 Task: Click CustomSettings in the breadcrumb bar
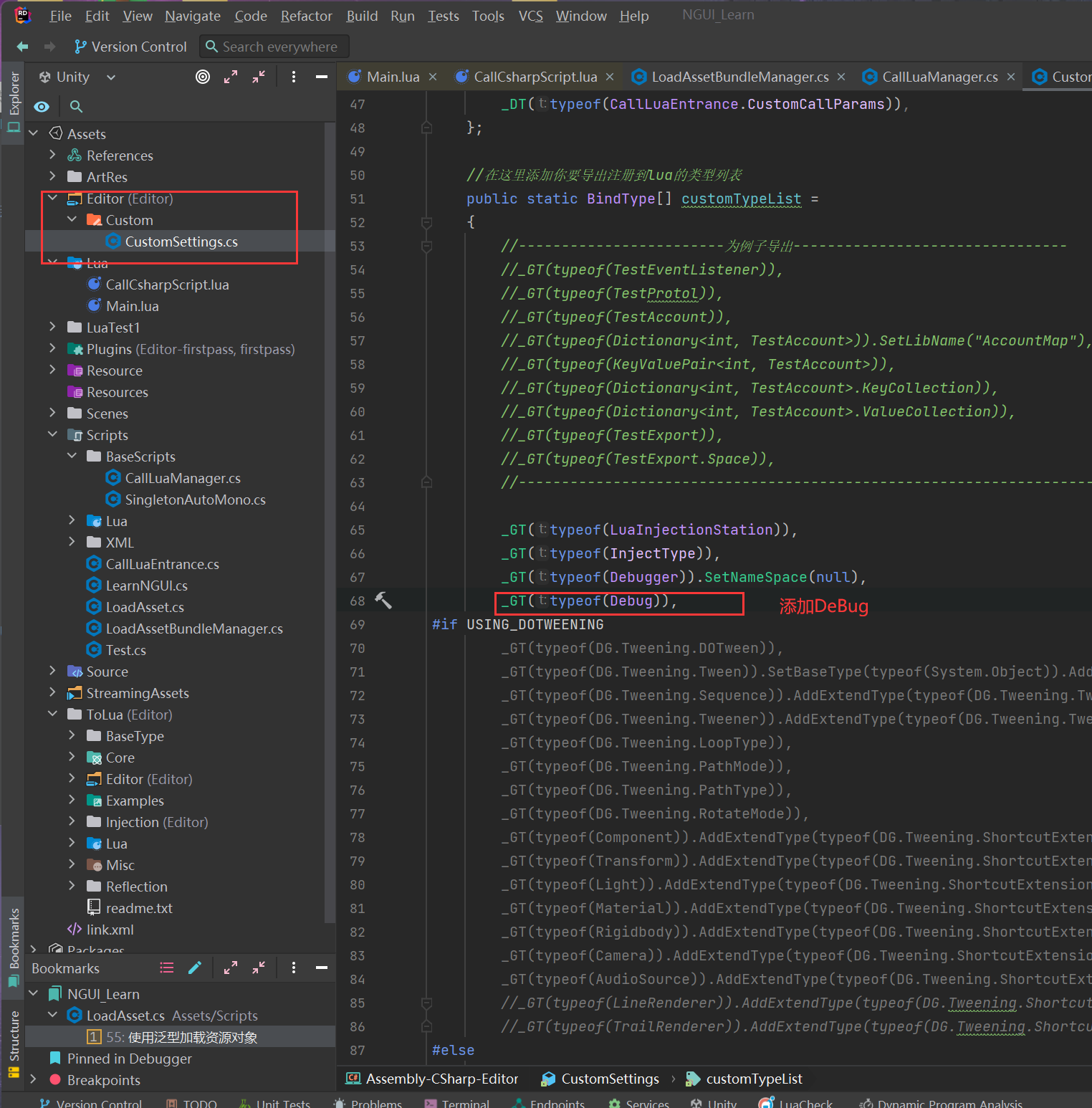(600, 1079)
